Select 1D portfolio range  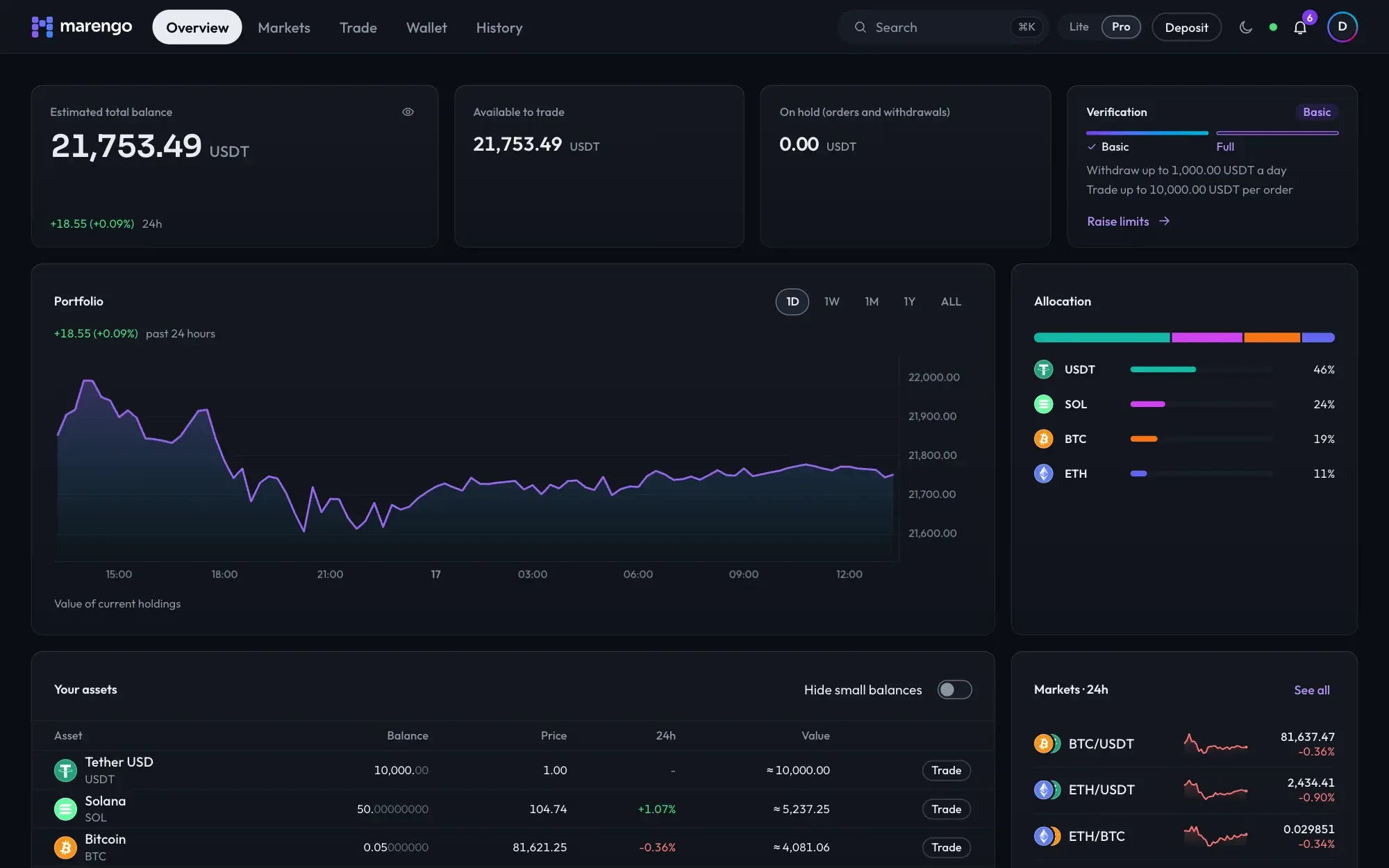pyautogui.click(x=792, y=301)
